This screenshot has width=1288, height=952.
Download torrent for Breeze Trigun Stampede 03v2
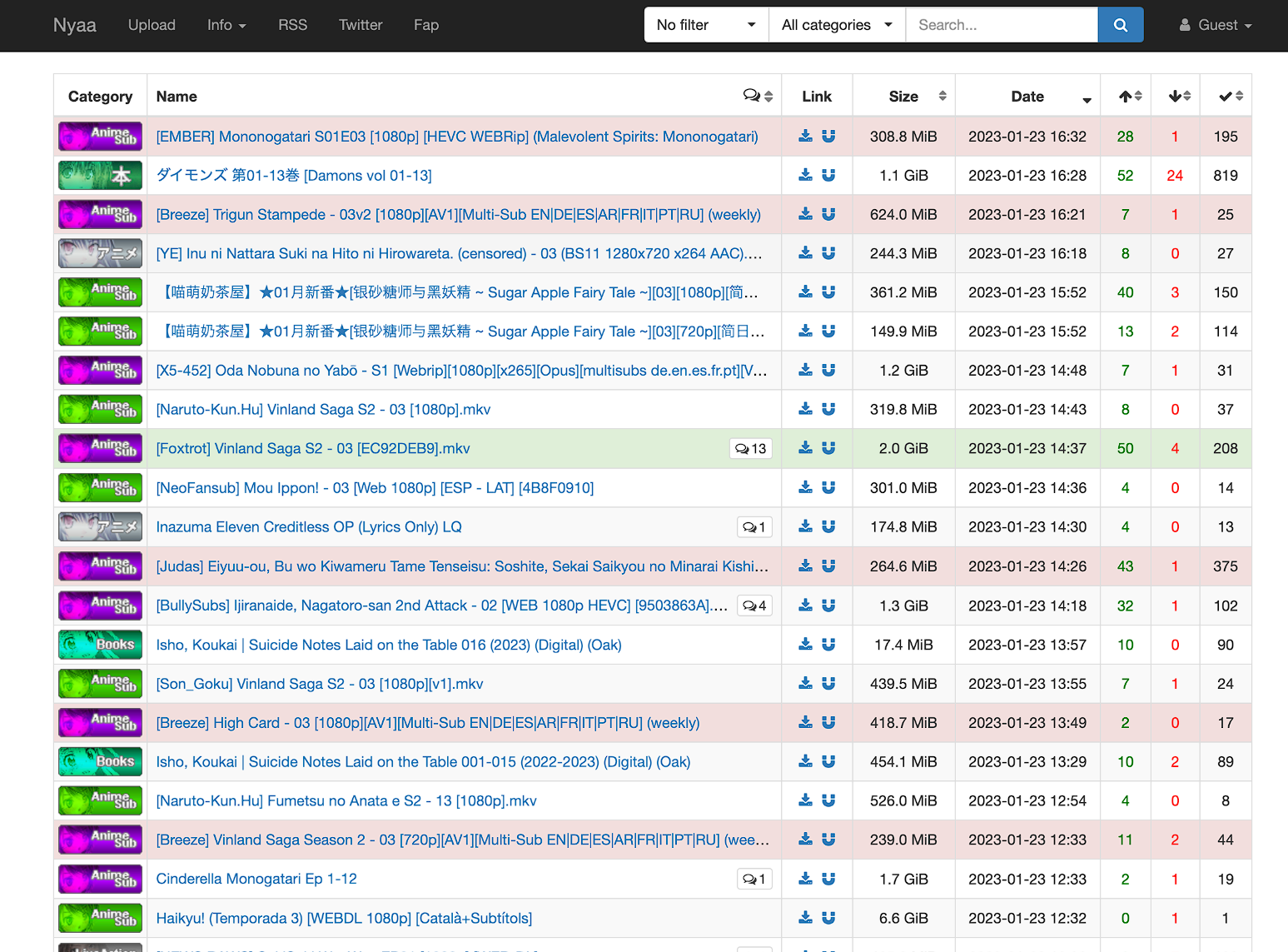pyautogui.click(x=805, y=214)
